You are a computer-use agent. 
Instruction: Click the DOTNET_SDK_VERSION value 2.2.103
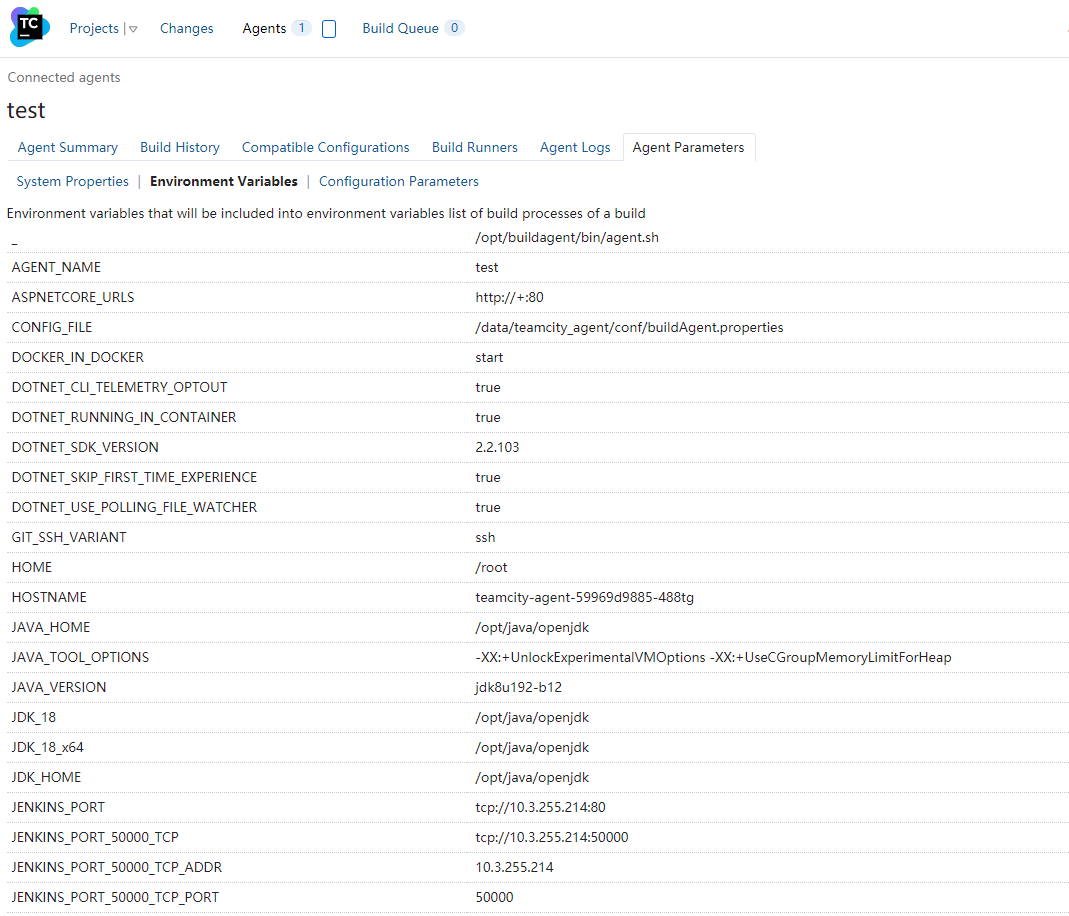497,447
